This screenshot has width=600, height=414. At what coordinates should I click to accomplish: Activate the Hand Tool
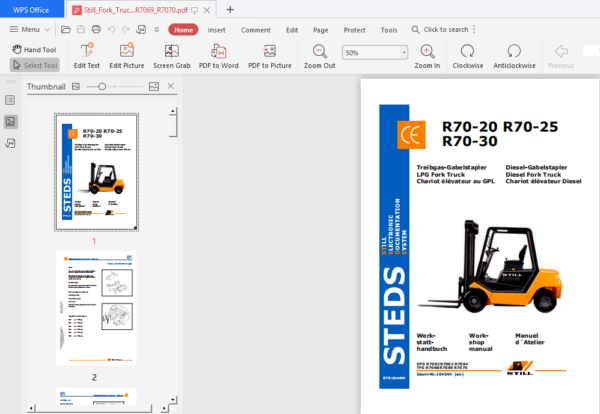point(34,49)
